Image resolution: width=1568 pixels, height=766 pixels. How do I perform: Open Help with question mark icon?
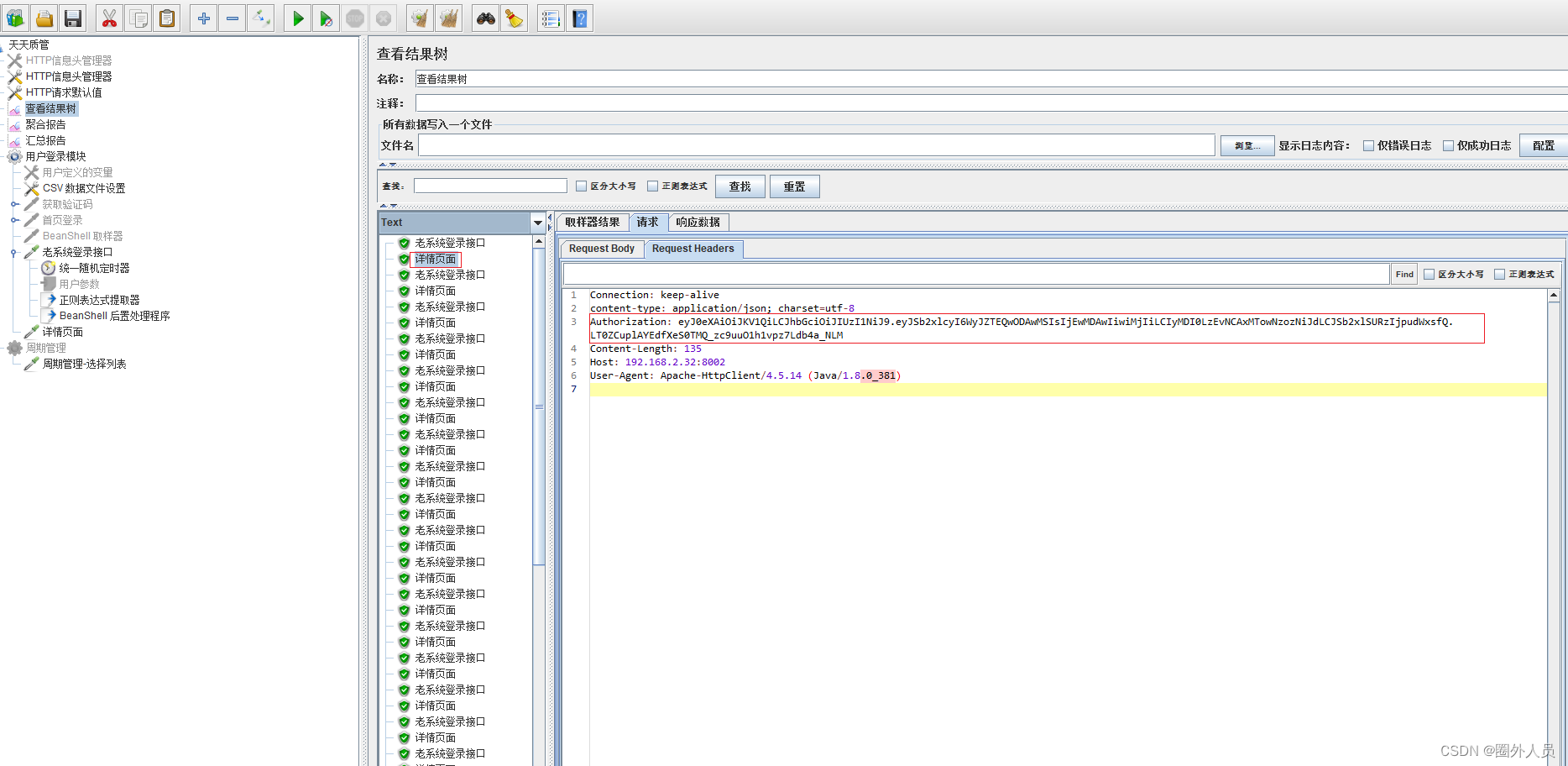tap(580, 18)
